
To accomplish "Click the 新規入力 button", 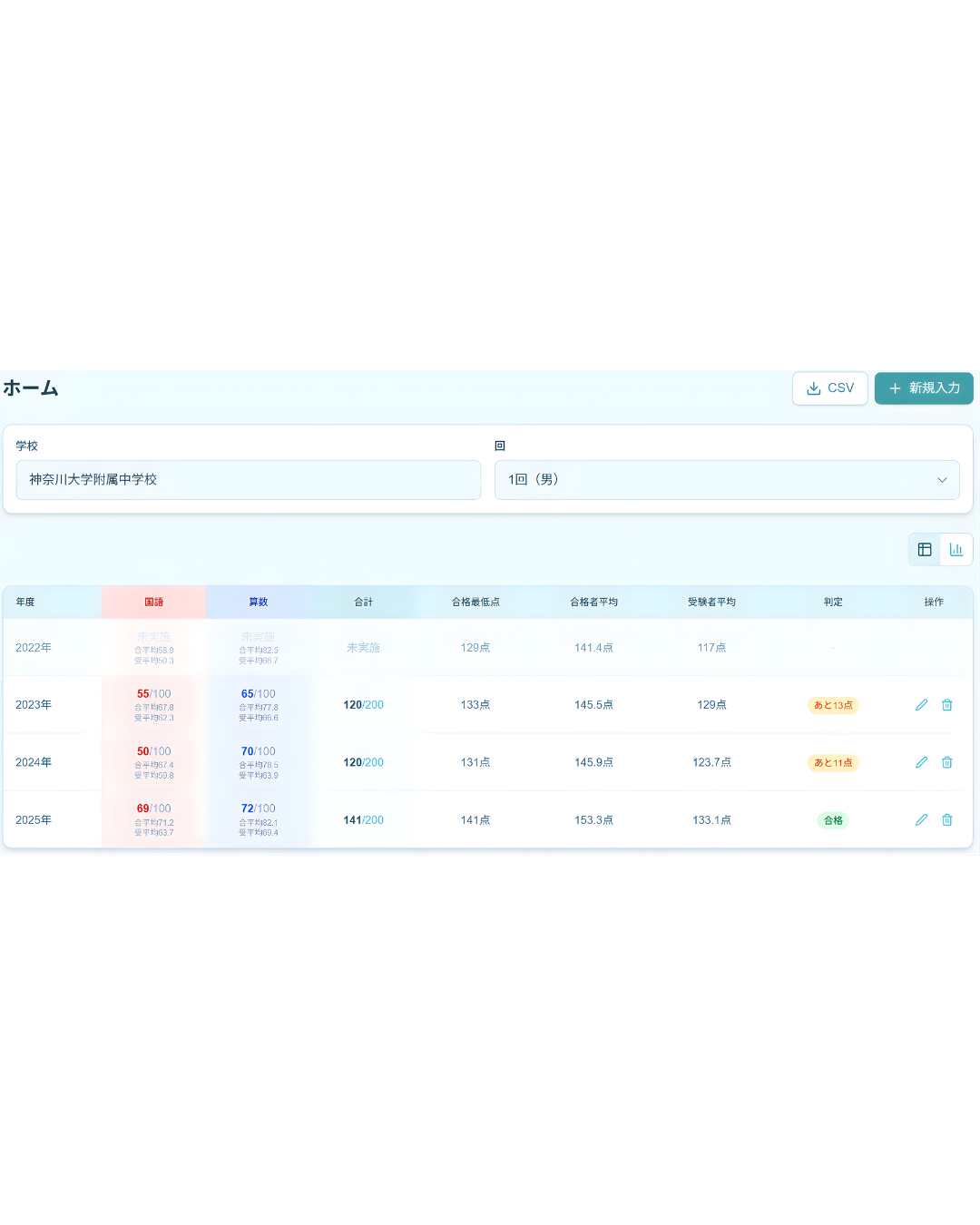I will 924,387.
